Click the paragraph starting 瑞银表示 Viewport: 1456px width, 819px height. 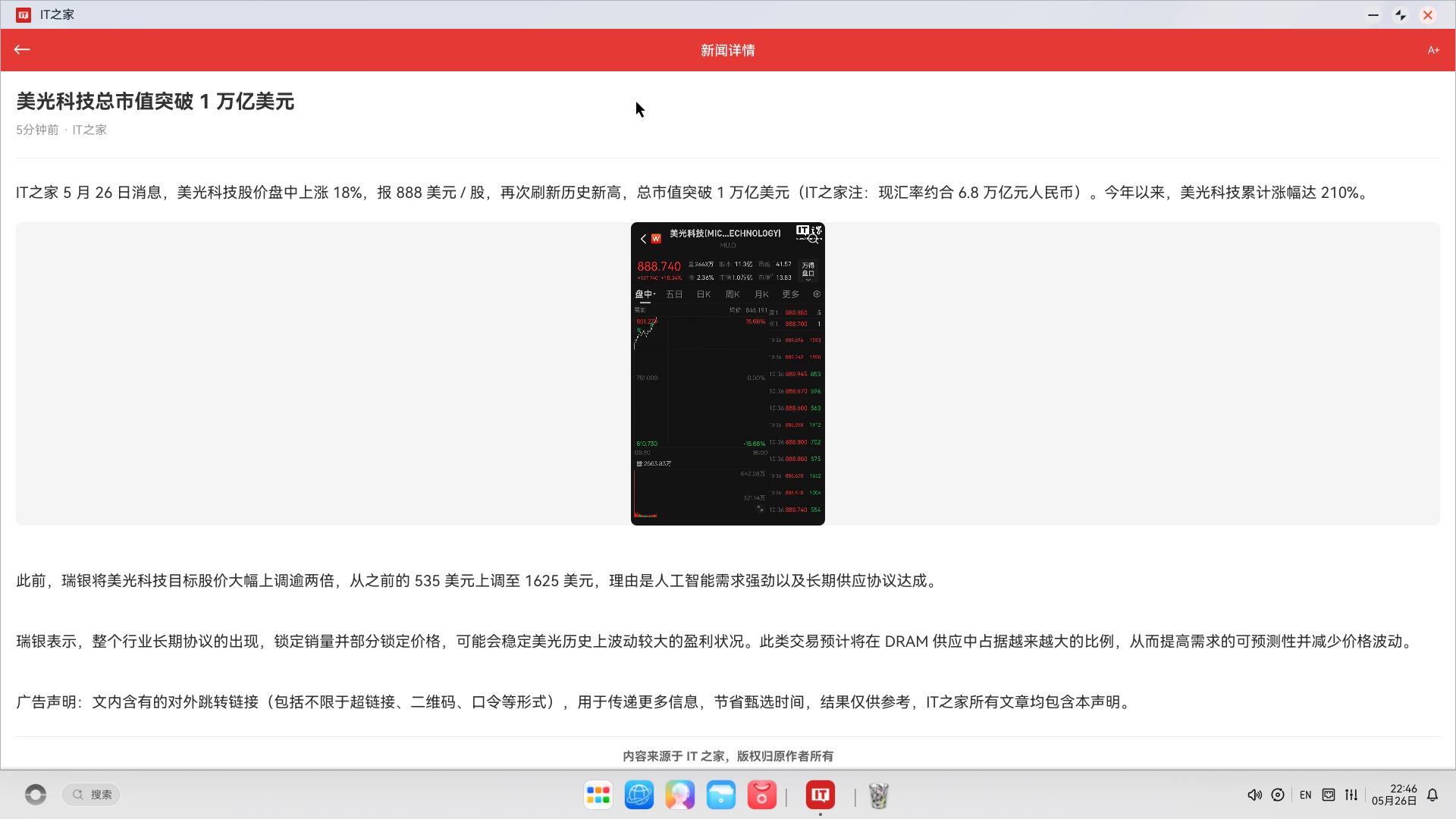[717, 642]
